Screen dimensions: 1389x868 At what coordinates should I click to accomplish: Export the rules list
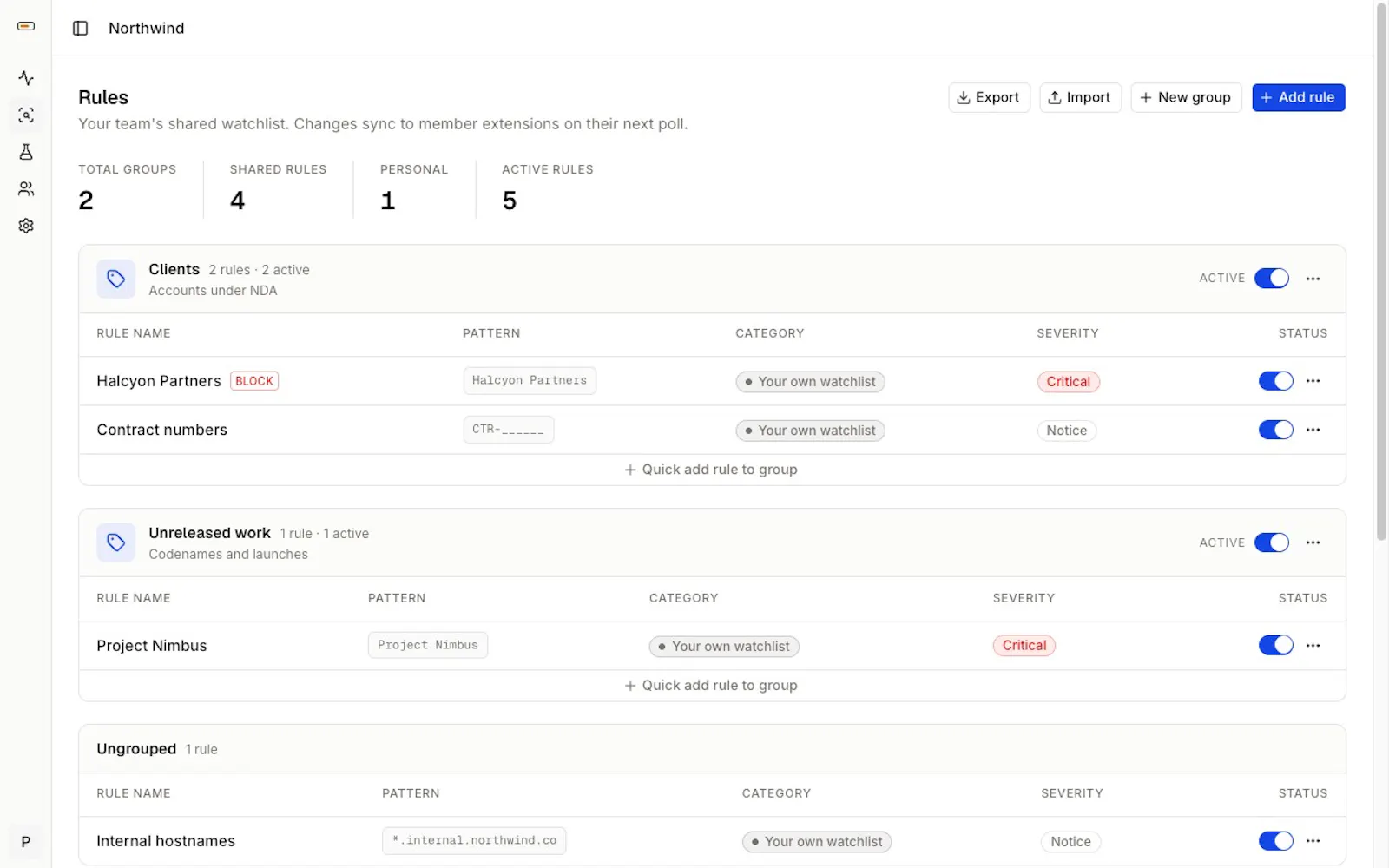989,97
